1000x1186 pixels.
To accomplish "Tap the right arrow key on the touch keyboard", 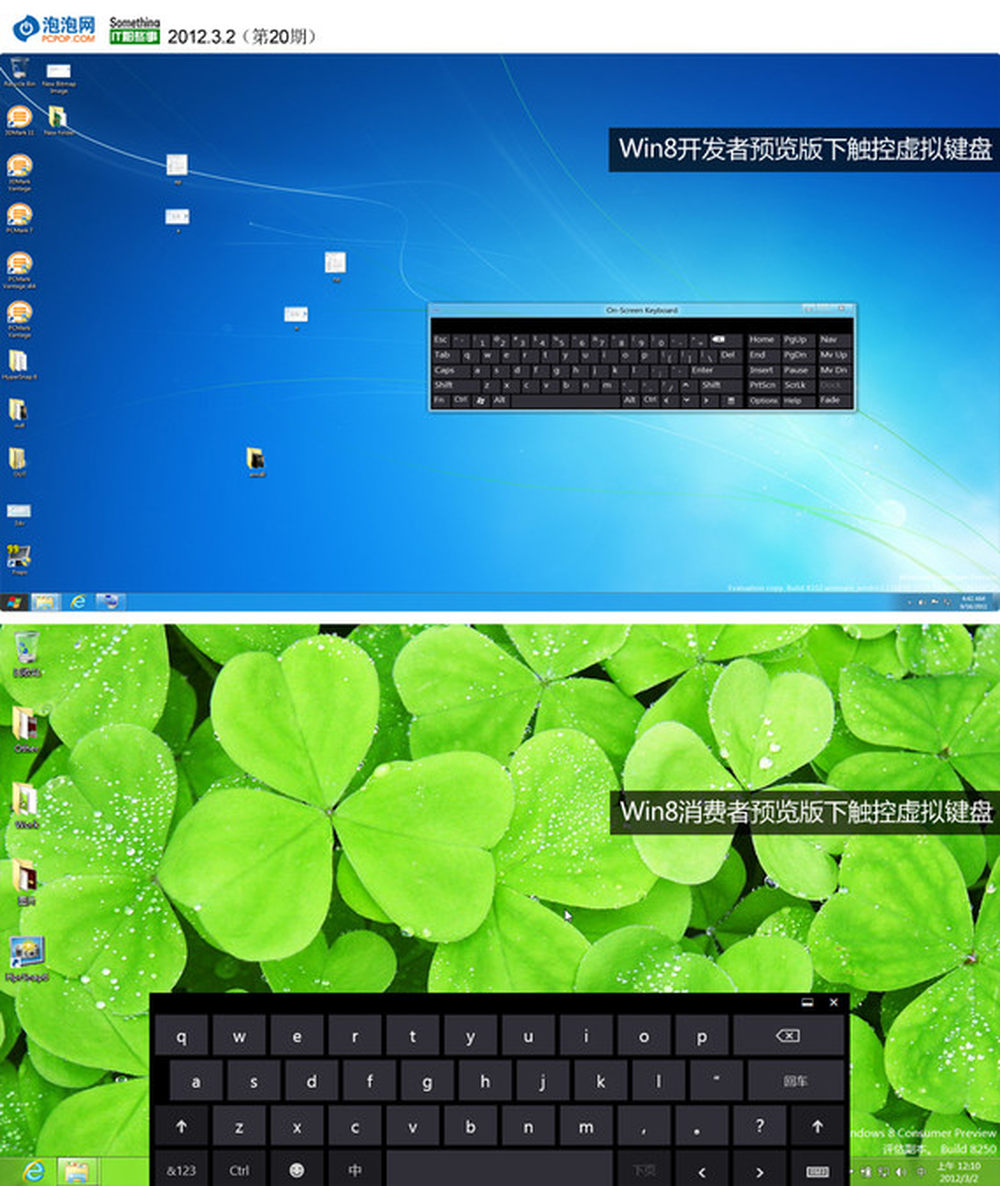I will coord(759,1171).
